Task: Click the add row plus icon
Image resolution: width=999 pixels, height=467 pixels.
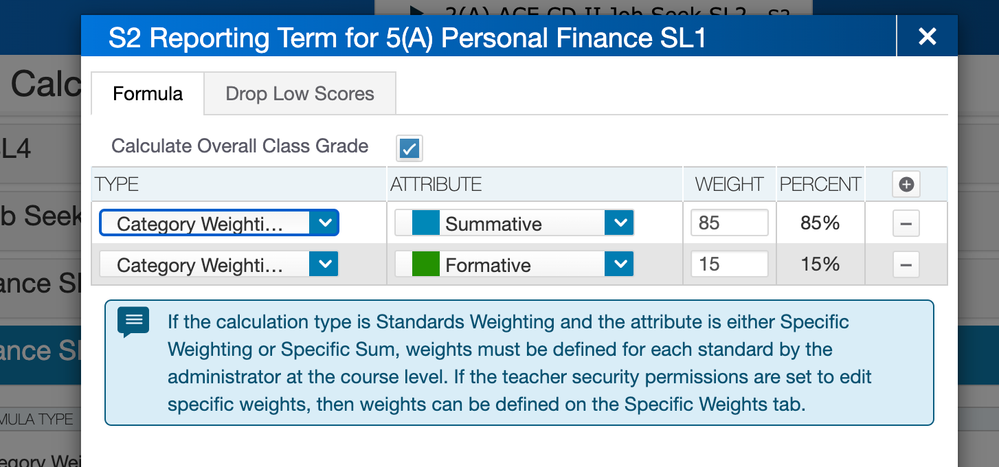Action: tap(907, 184)
